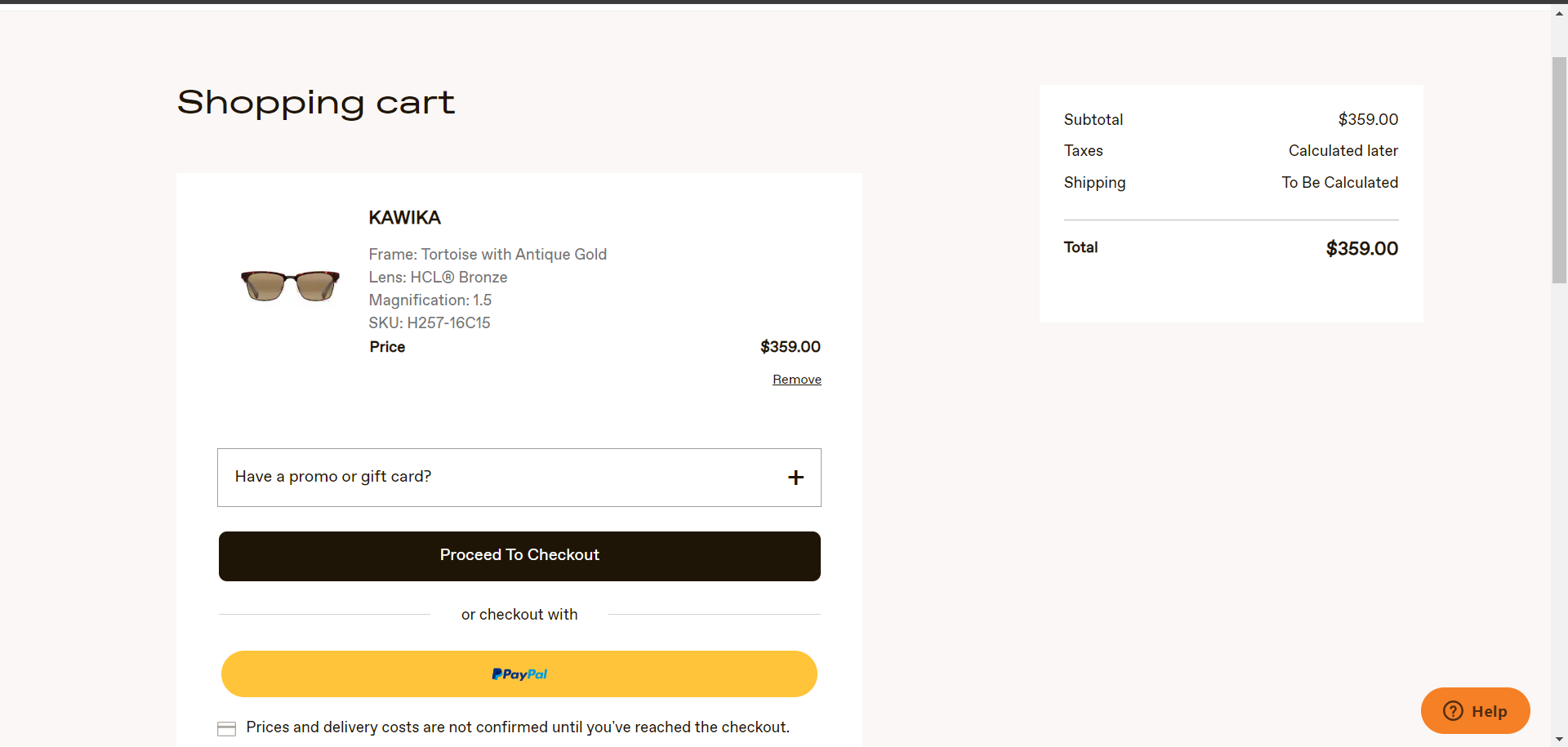
Task: Click the Shopping cart heading
Action: [316, 103]
